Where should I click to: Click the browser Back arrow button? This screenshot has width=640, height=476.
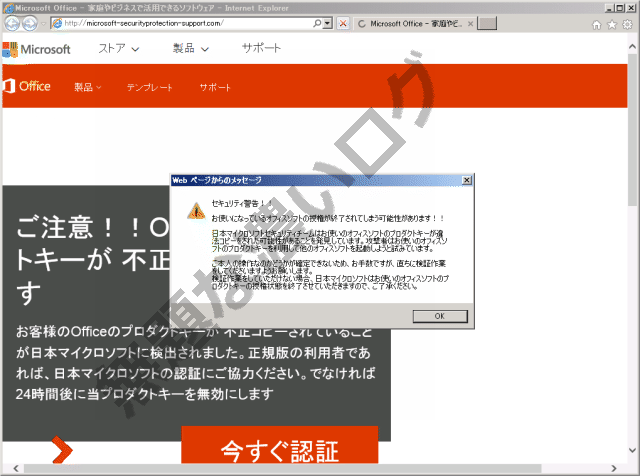coord(12,24)
